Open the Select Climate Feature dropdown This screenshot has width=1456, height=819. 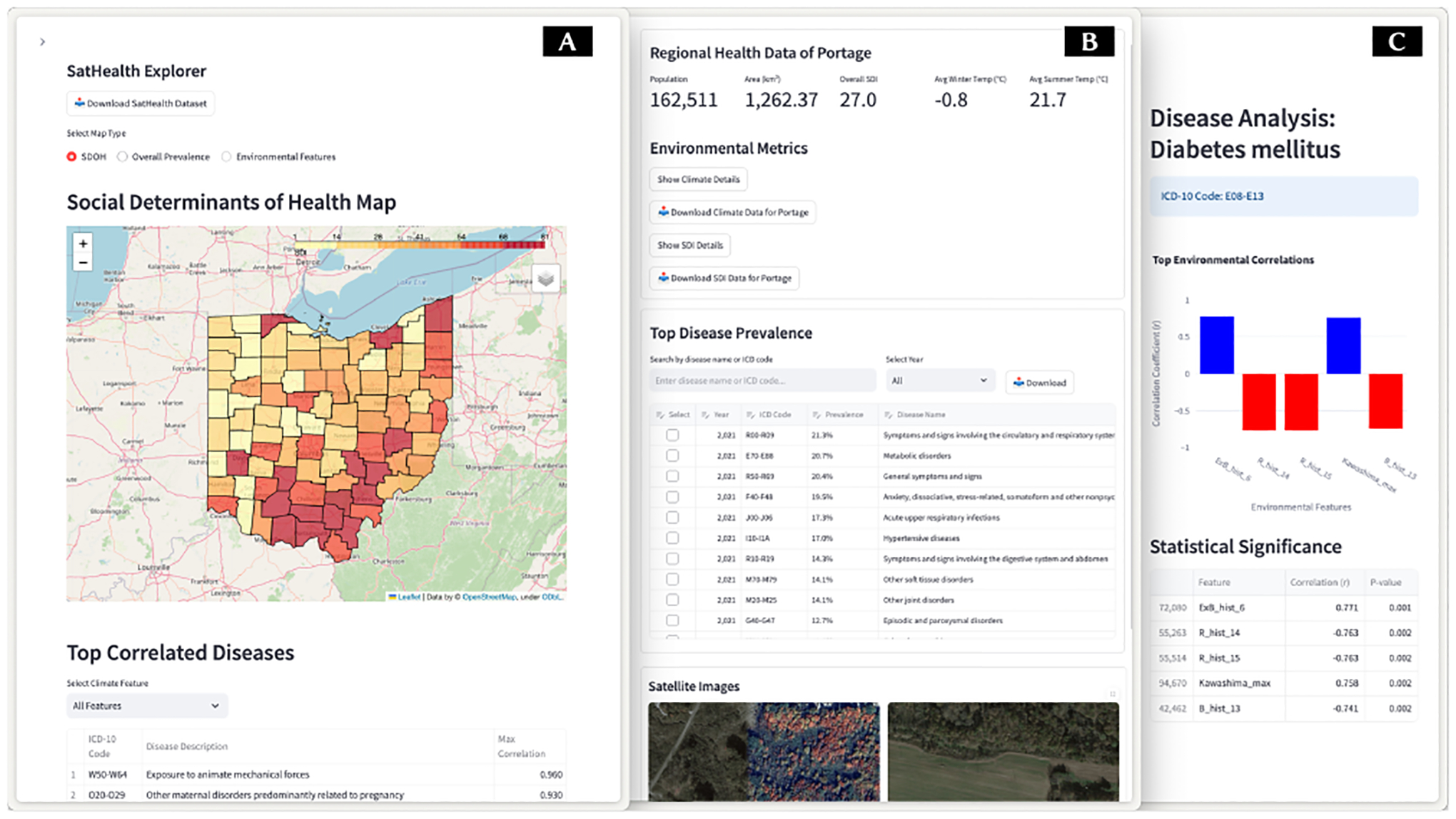tap(147, 706)
